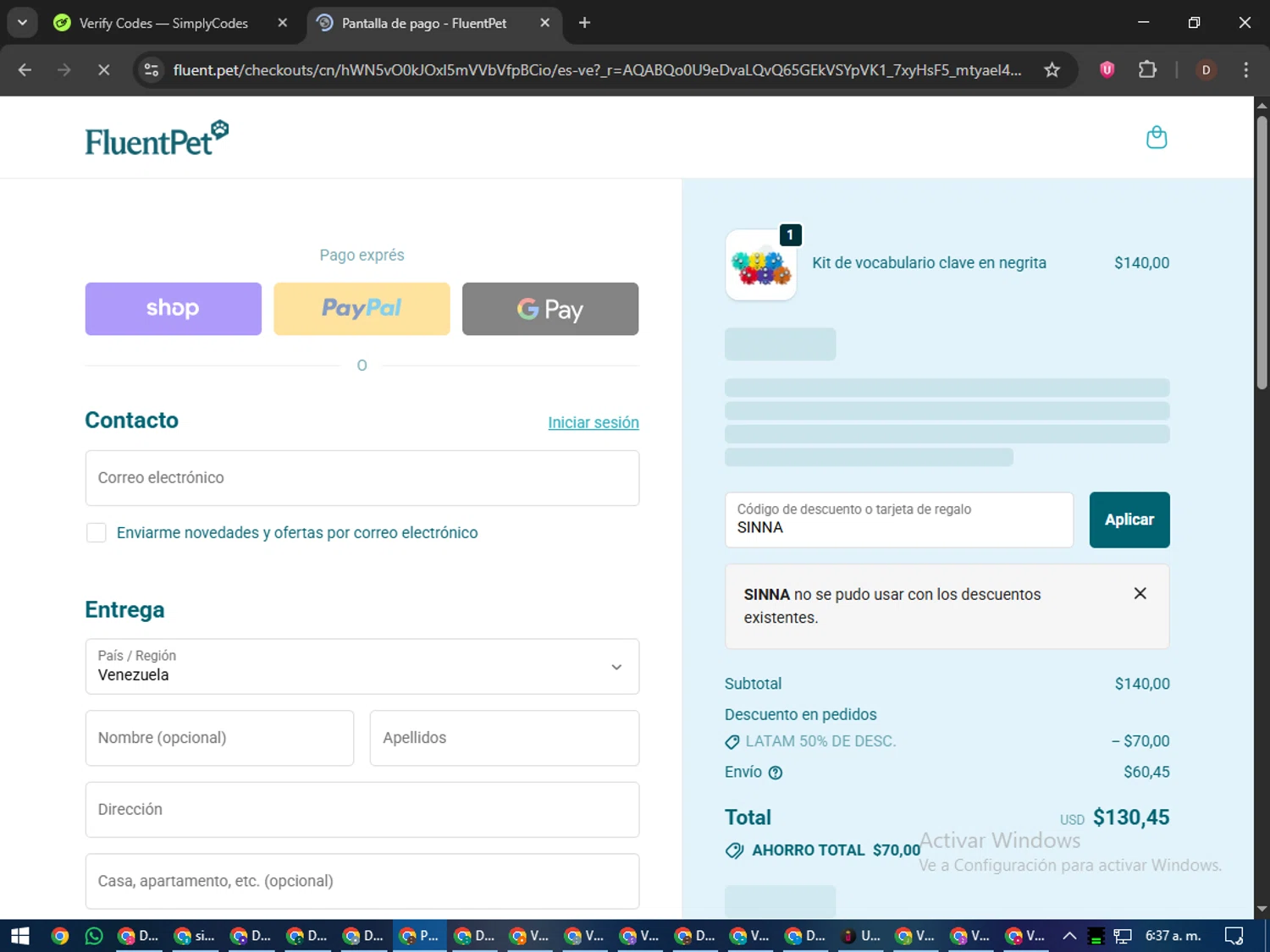Open WhatsApp from the taskbar
1270x952 pixels.
(x=94, y=936)
